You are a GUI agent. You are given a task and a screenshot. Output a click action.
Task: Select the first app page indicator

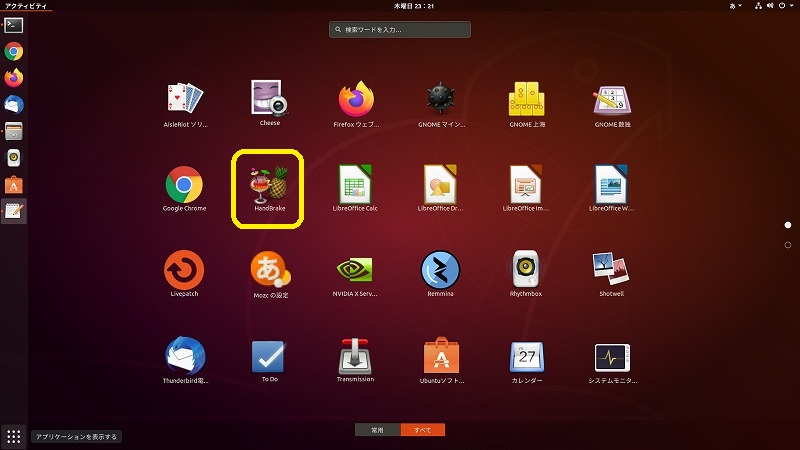click(788, 225)
